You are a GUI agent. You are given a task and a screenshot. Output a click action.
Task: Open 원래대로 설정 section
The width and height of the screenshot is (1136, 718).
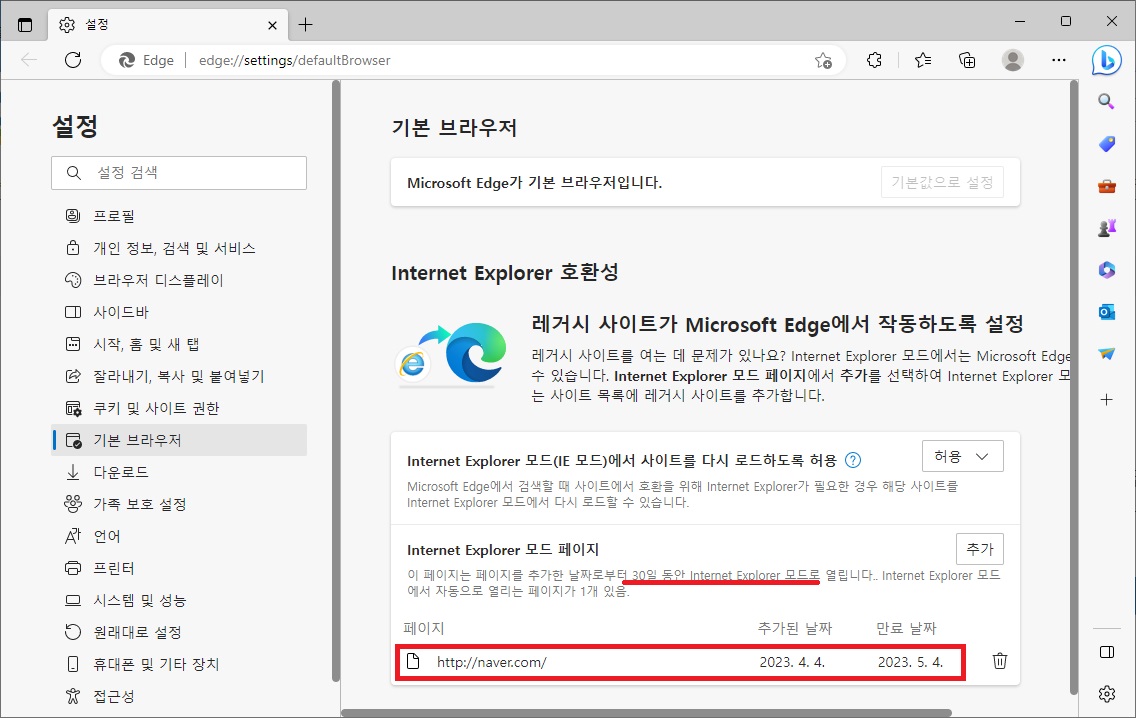tap(179, 633)
